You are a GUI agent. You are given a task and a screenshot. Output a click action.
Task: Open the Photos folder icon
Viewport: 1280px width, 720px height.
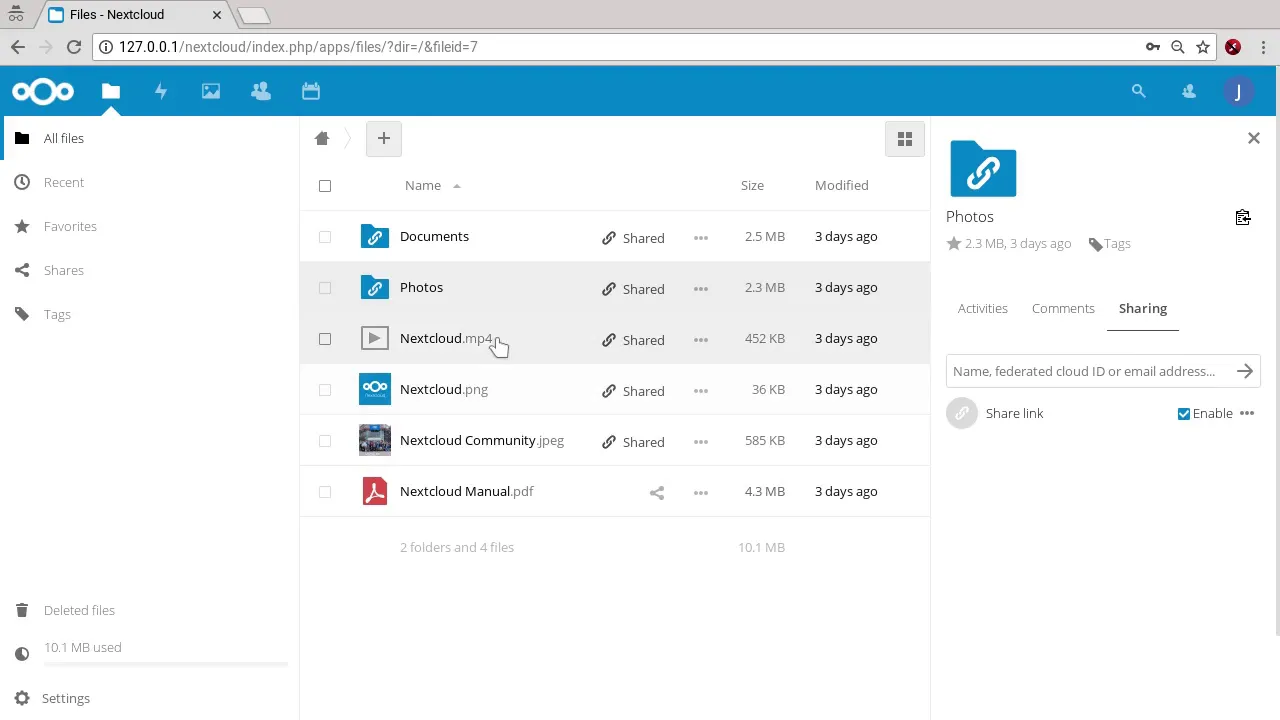point(375,287)
